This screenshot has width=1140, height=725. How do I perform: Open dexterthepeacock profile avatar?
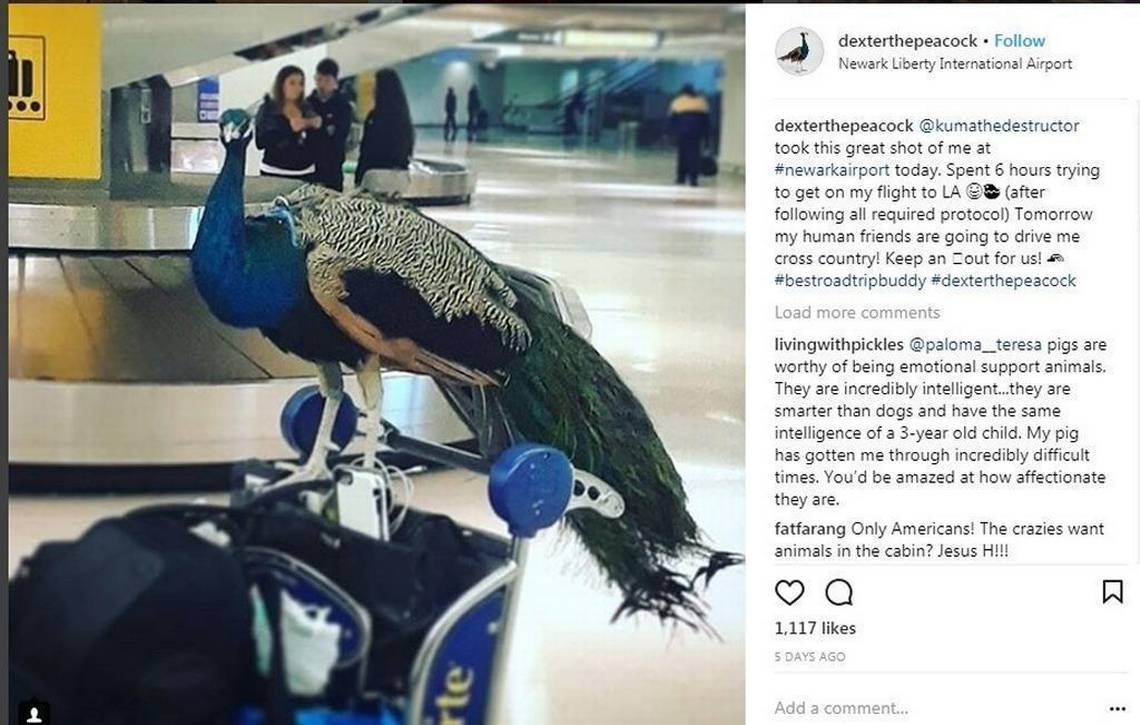[x=799, y=52]
